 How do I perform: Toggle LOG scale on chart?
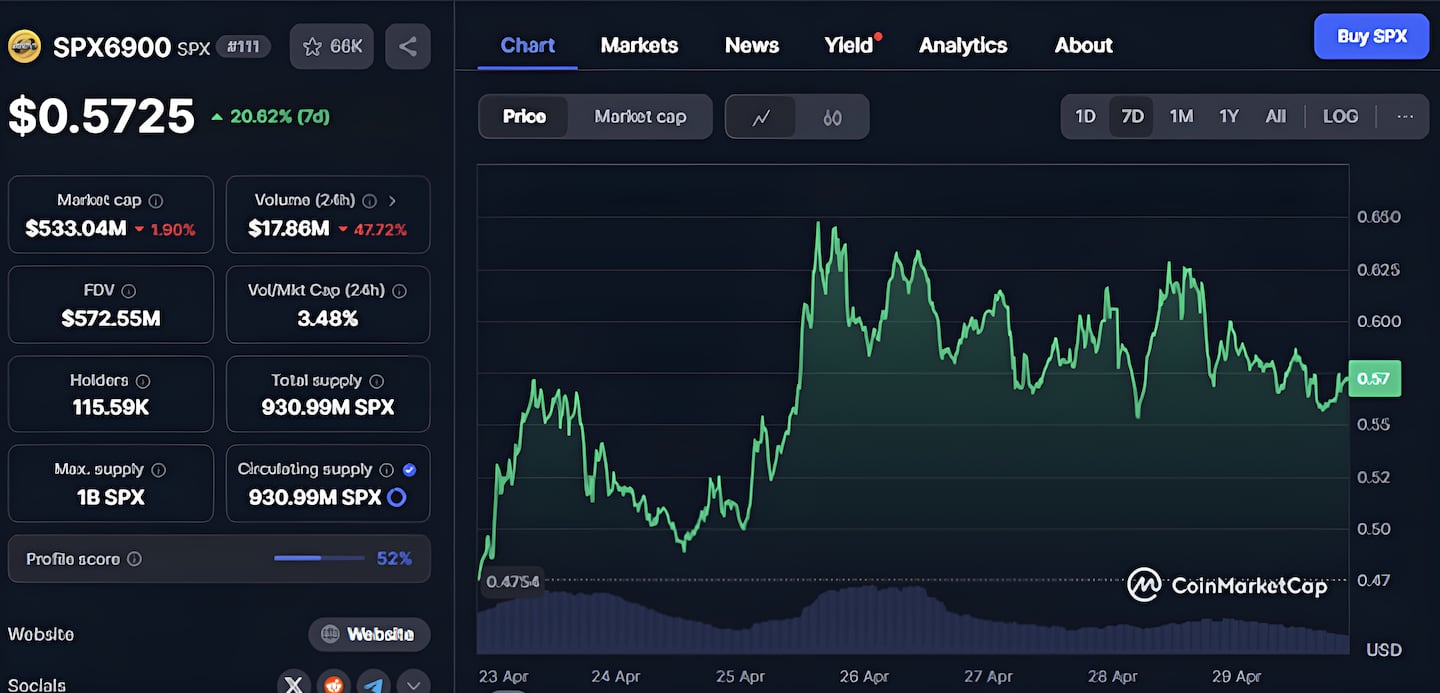point(1340,116)
